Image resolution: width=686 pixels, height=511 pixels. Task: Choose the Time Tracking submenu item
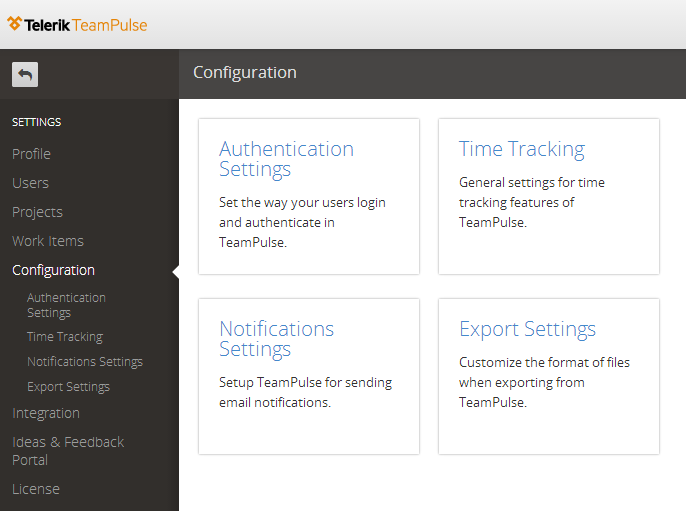65,336
